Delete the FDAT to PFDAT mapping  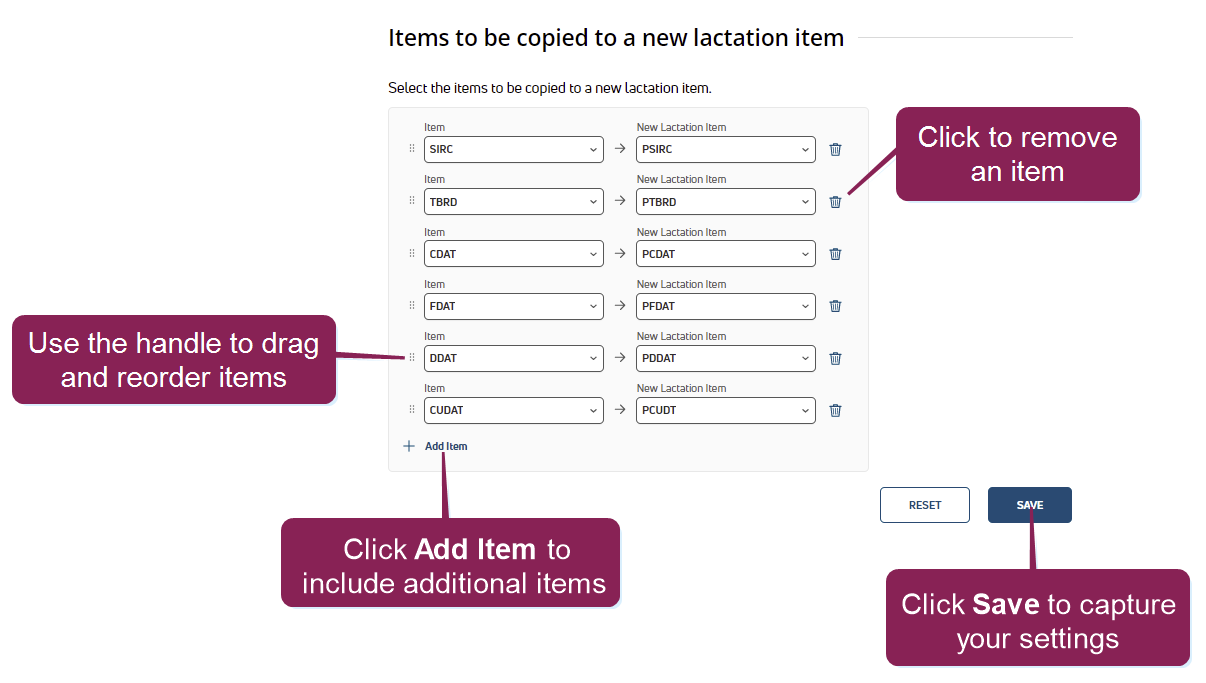tap(835, 306)
